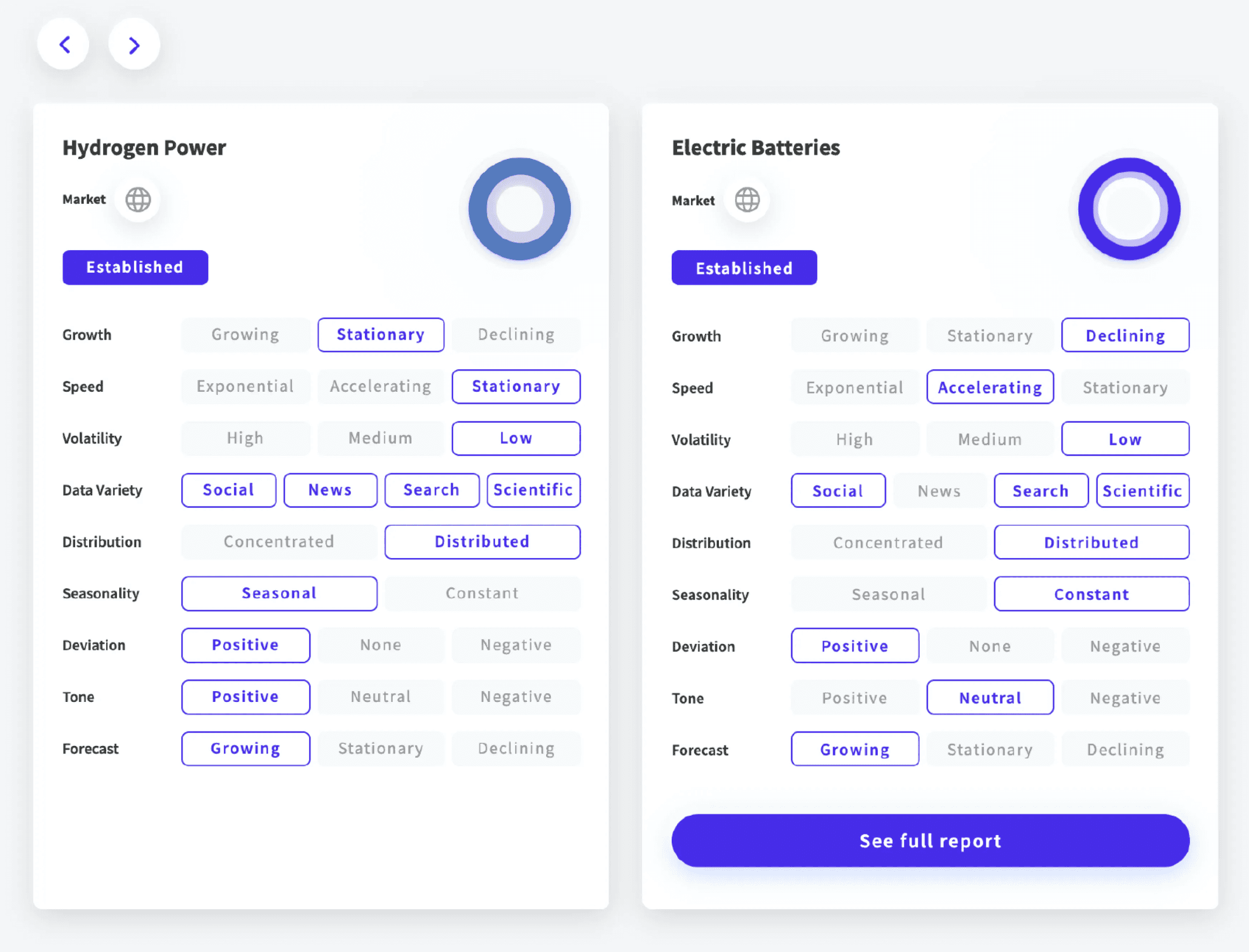Image resolution: width=1249 pixels, height=952 pixels.
Task: Set Electric Batteries speed to Exponential
Action: (x=855, y=387)
